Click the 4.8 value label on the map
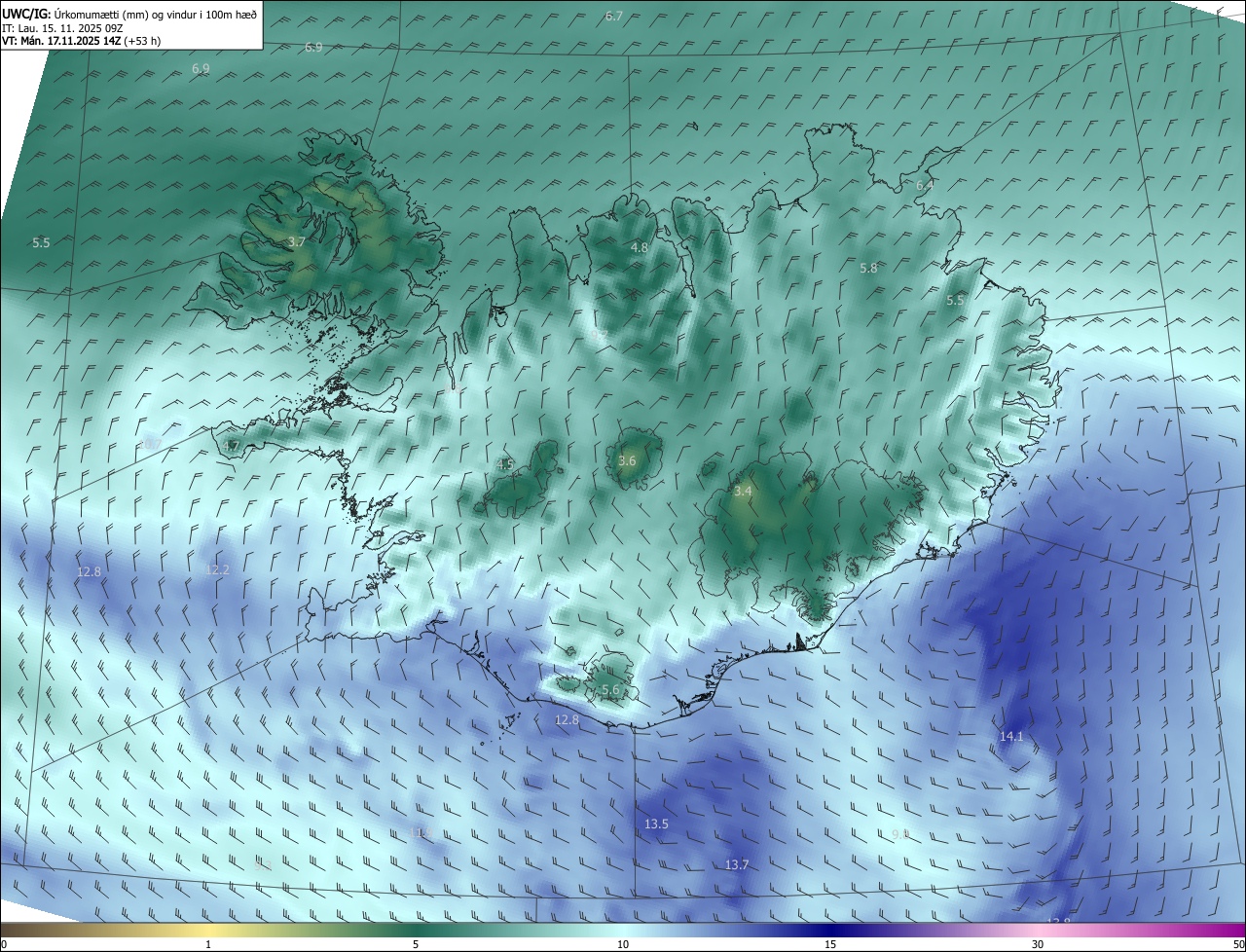This screenshot has height=952, width=1246. pos(640,248)
